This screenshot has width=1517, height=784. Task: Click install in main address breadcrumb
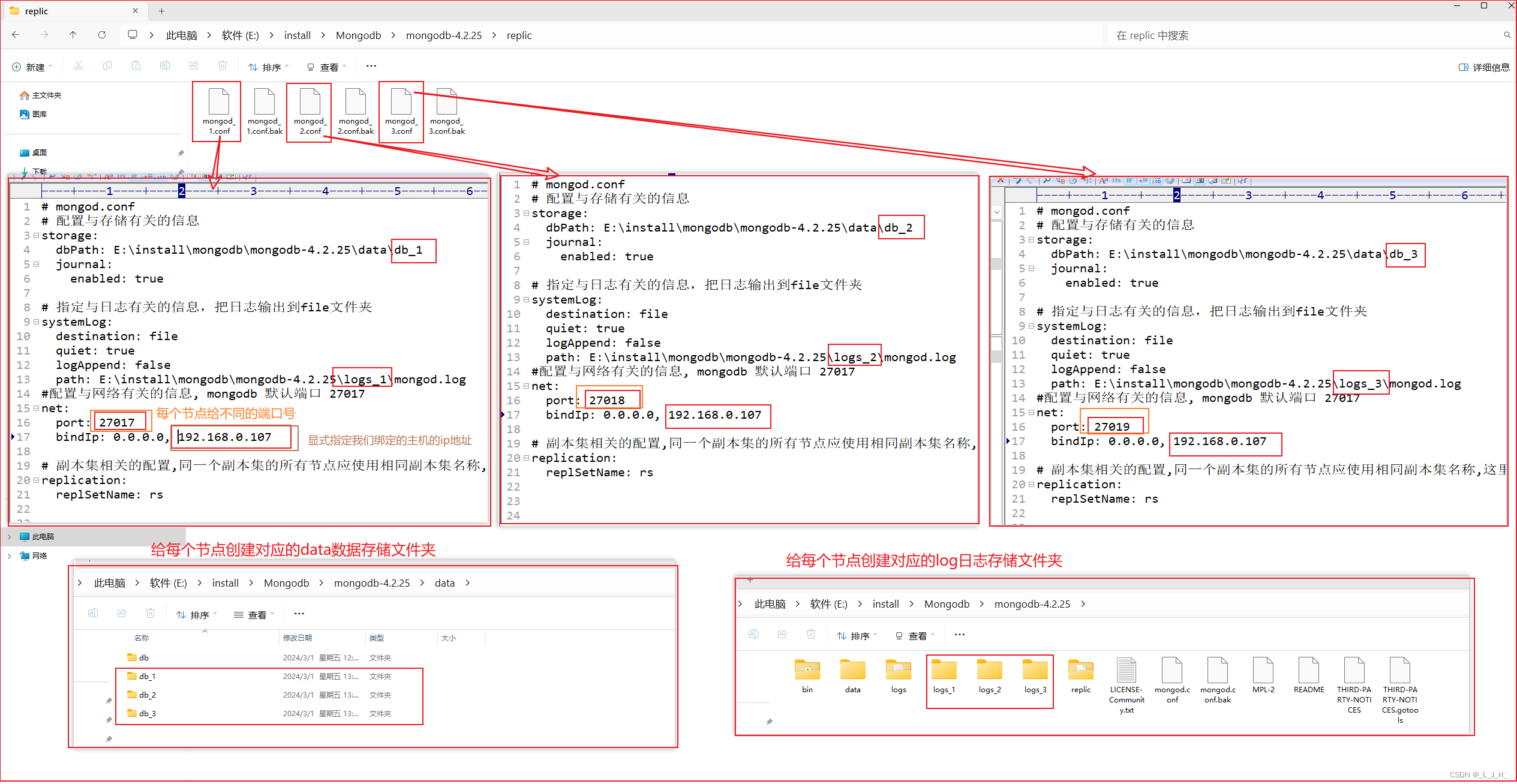coord(298,35)
